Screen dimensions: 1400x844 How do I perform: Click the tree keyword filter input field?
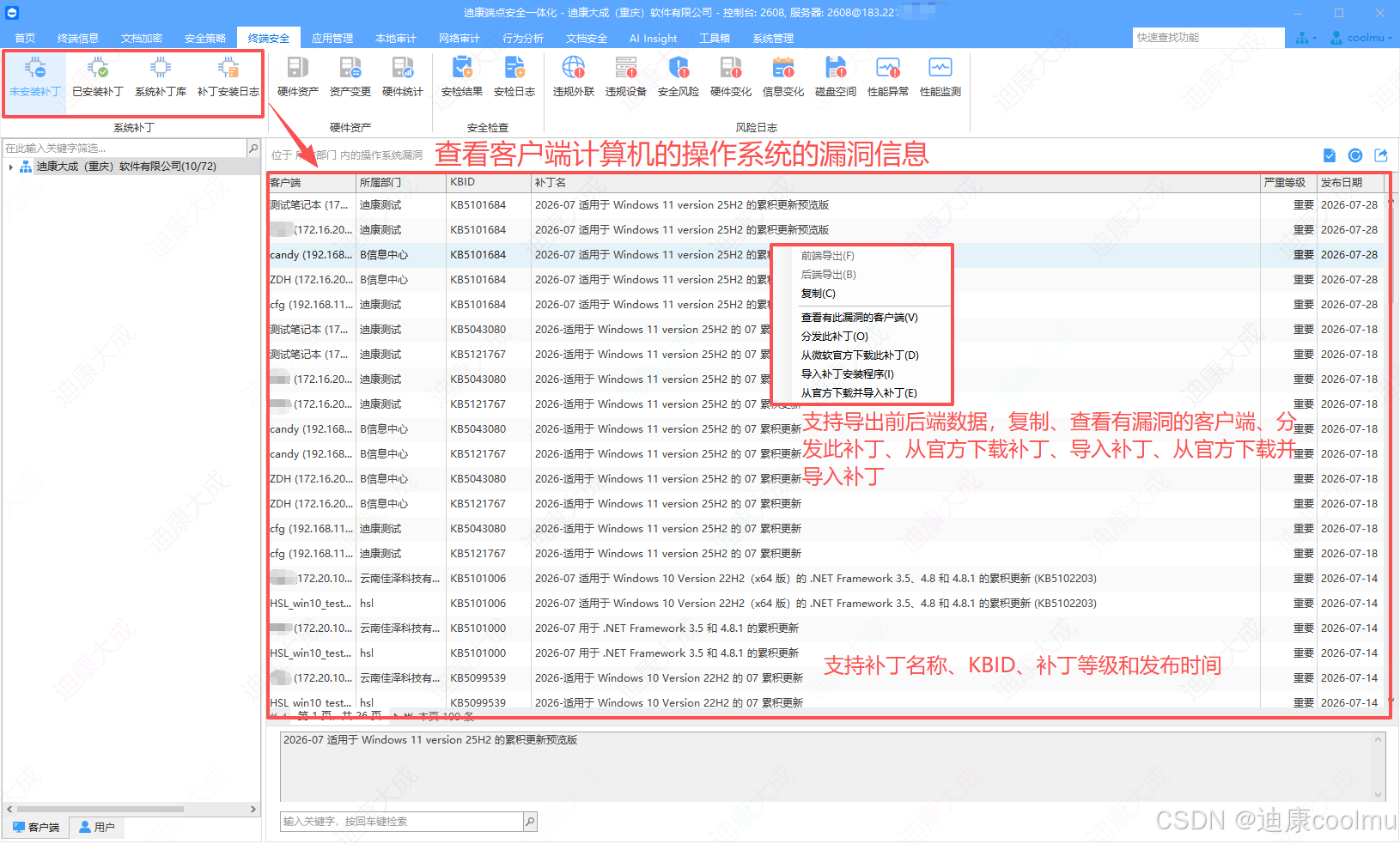[x=125, y=149]
